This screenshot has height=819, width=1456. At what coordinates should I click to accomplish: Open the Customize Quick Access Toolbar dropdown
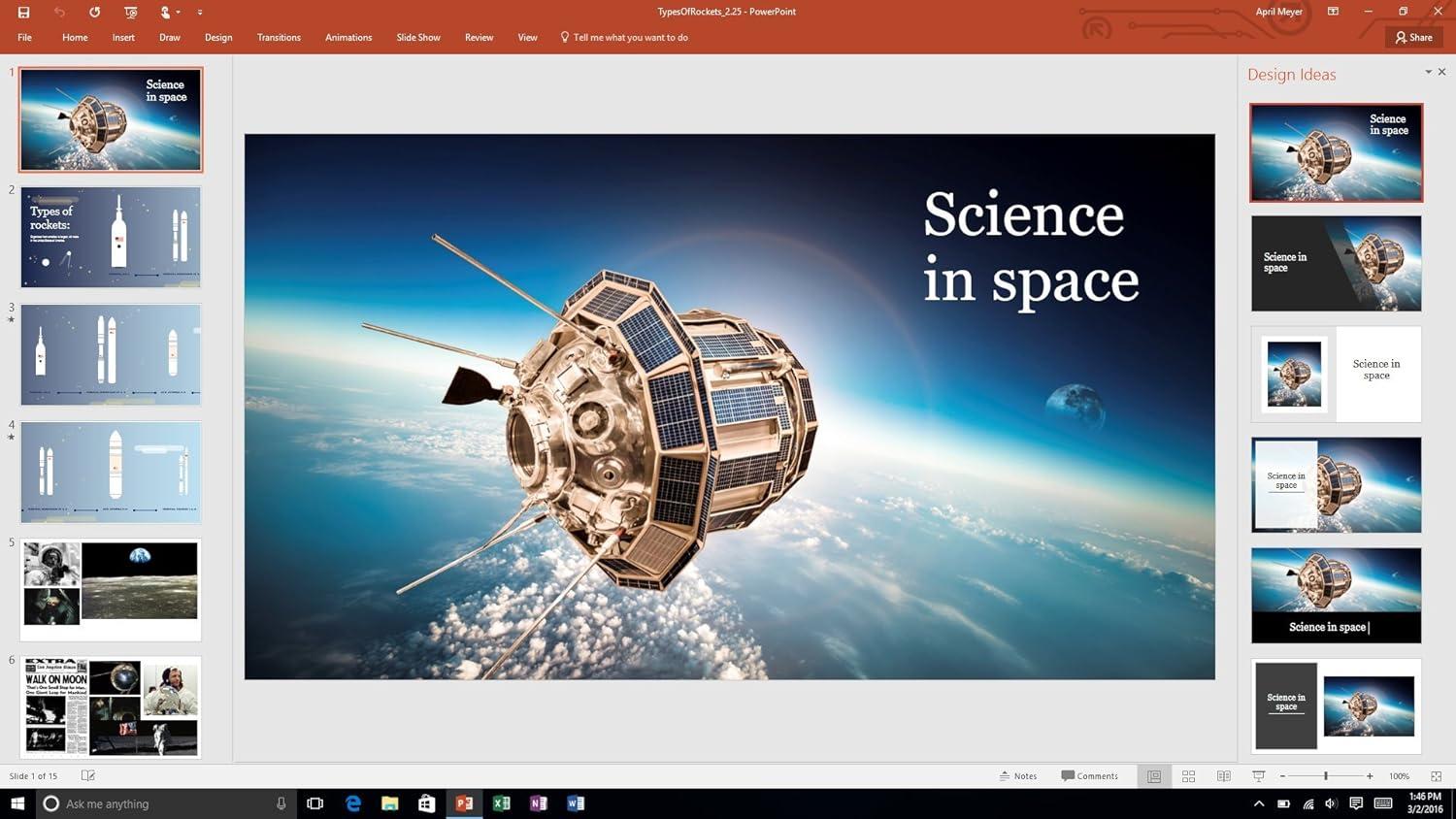pos(200,13)
